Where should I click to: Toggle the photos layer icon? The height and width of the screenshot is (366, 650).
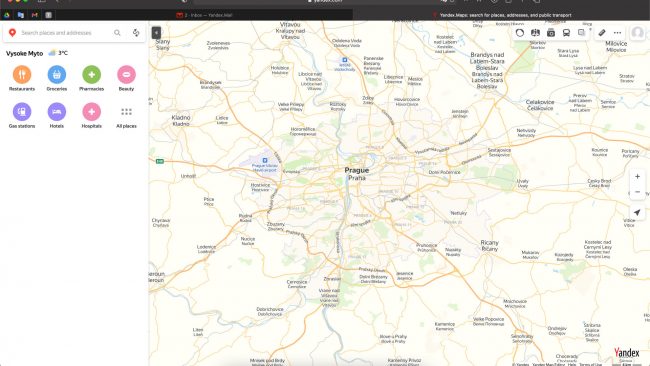551,33
